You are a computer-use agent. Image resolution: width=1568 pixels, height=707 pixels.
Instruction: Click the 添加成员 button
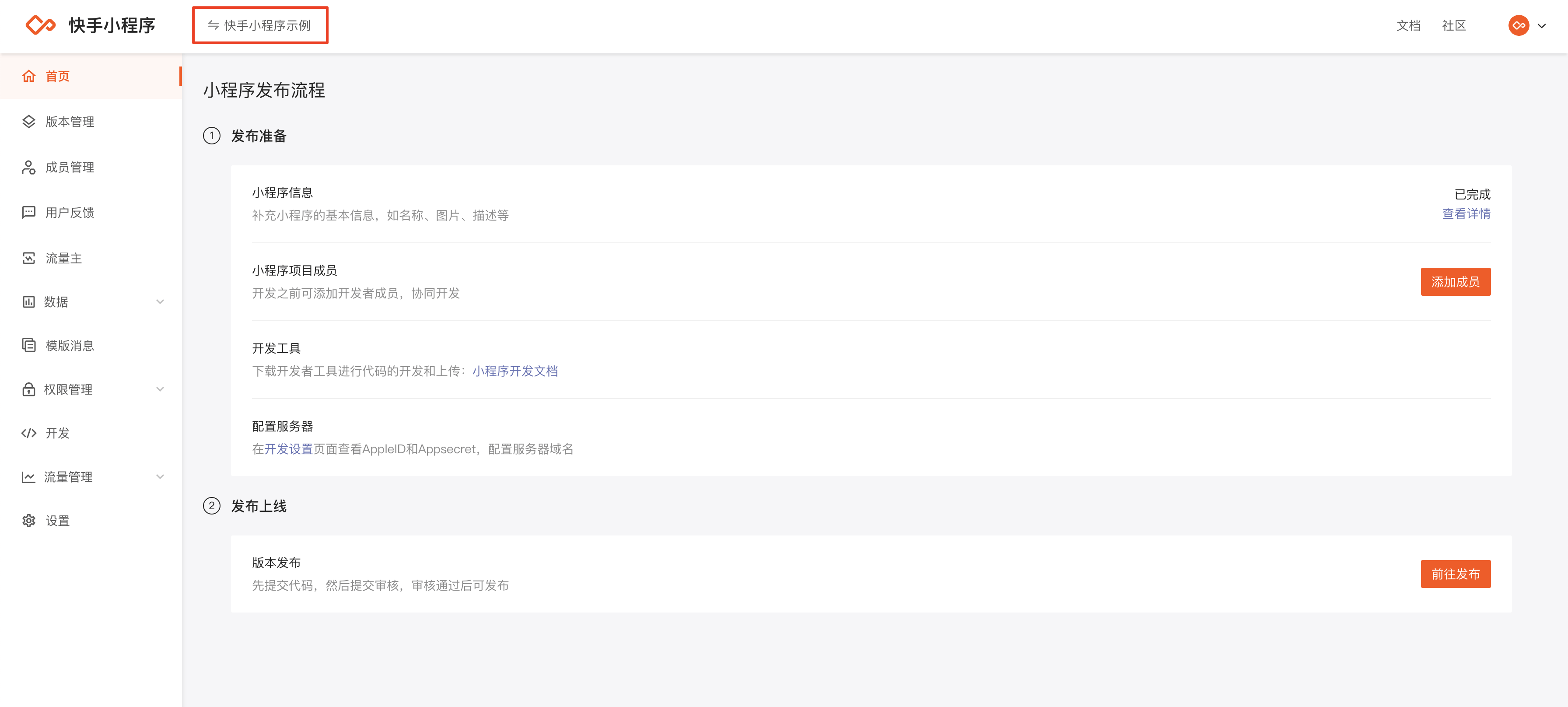click(1456, 282)
